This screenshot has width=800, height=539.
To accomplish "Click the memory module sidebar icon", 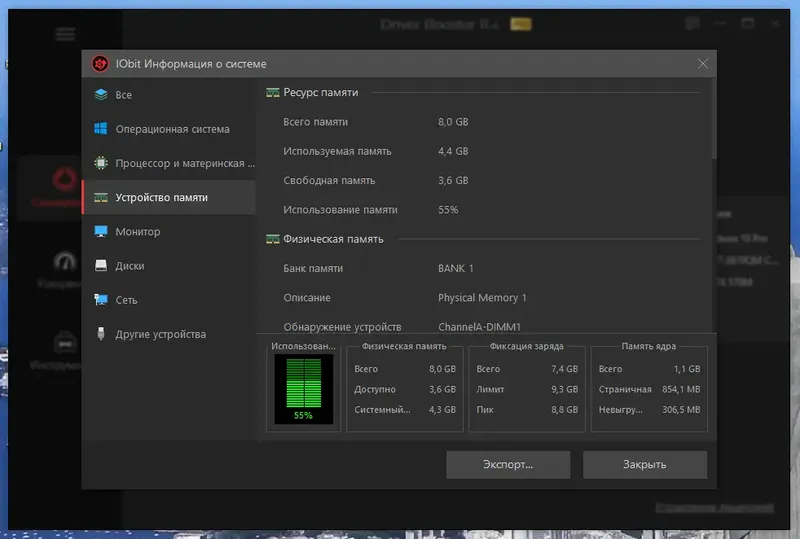I will tap(101, 198).
